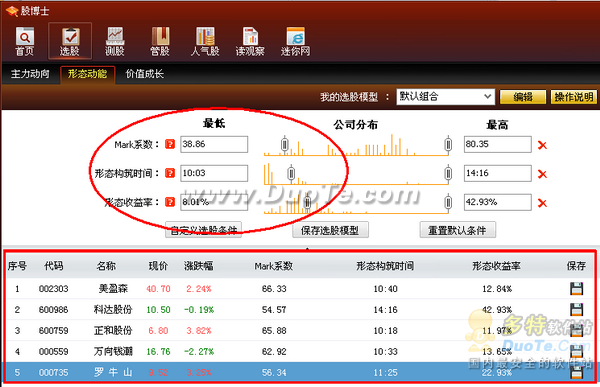Click the 保存选股模型 button
Image resolution: width=600 pixels, height=387 pixels.
tap(330, 230)
